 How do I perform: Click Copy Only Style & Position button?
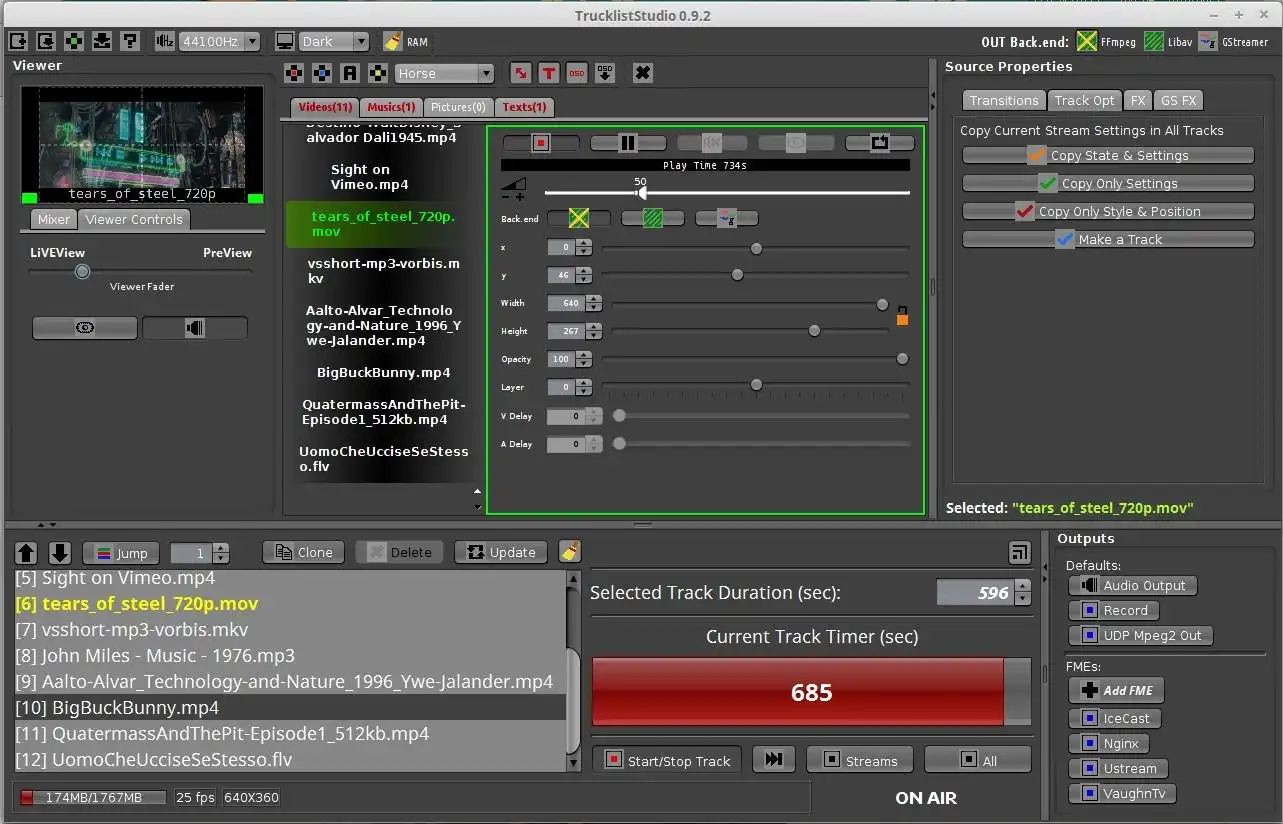click(1108, 211)
